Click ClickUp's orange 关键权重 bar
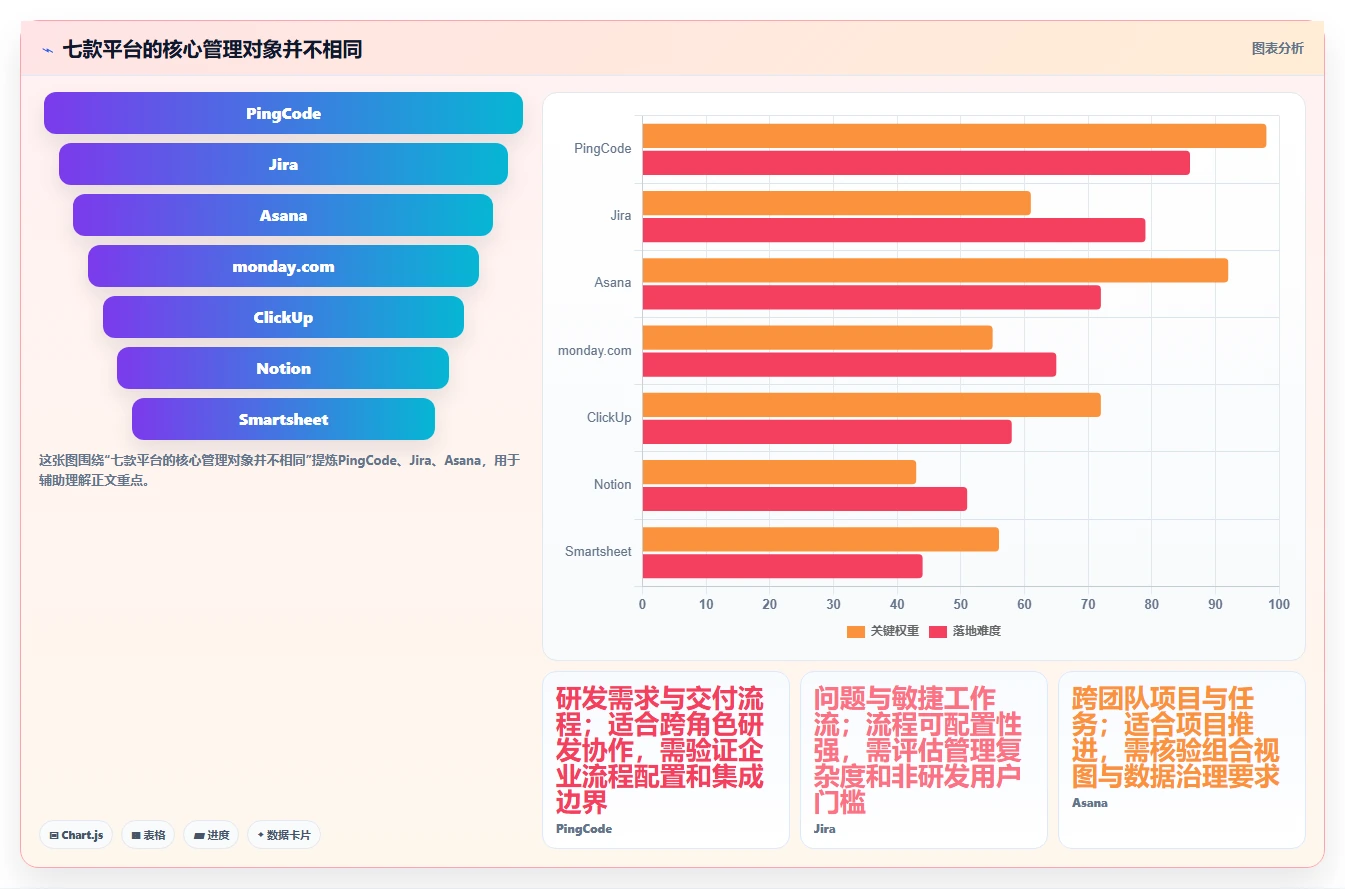Viewport: 1345px width, 889px height. pyautogui.click(x=871, y=404)
